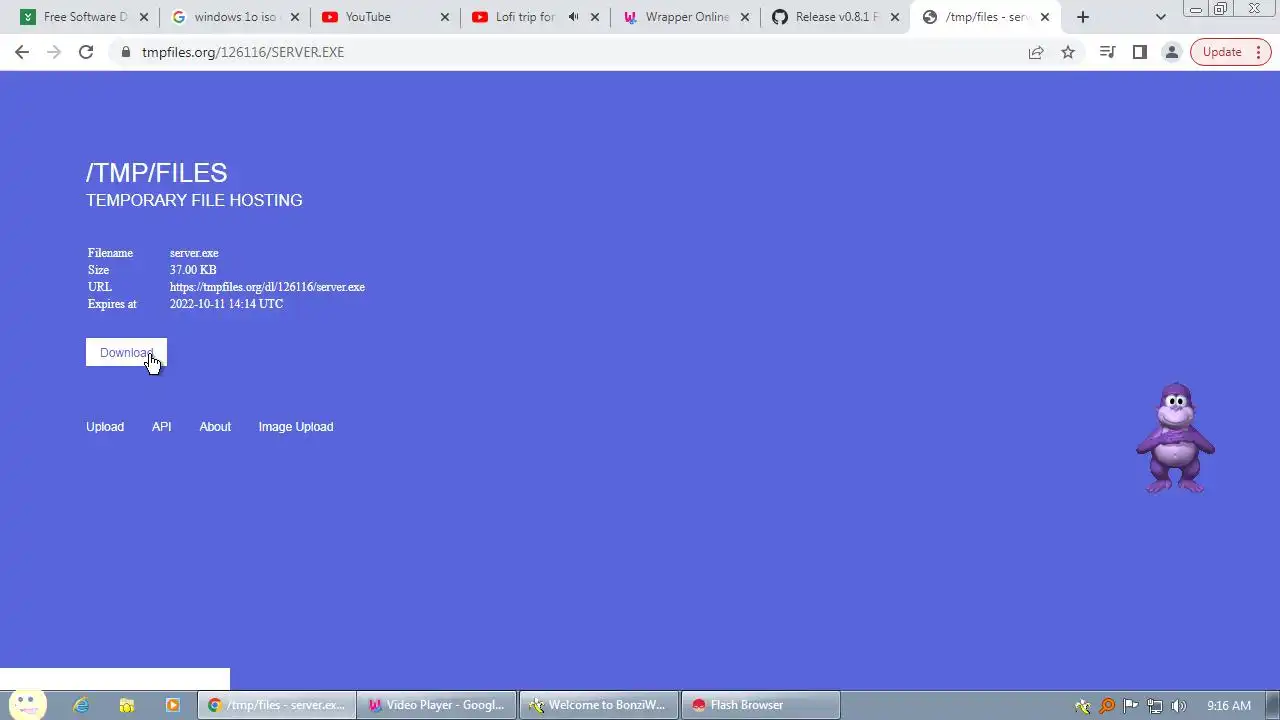Mute the Lofi trip tab audio icon

[x=573, y=17]
